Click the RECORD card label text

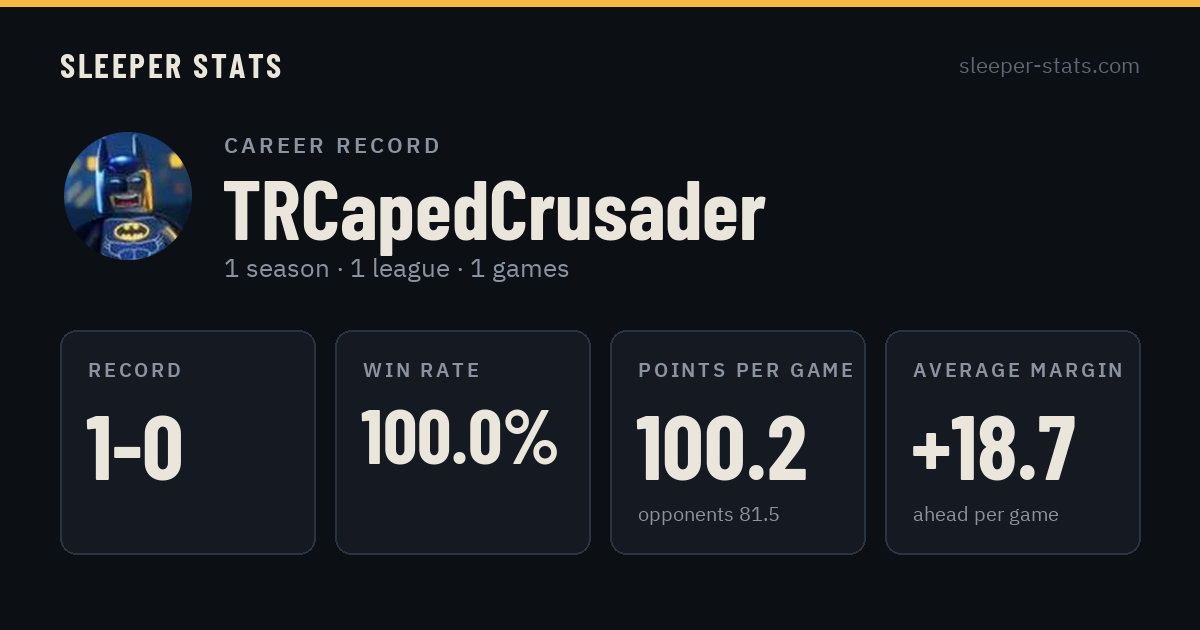pos(135,370)
